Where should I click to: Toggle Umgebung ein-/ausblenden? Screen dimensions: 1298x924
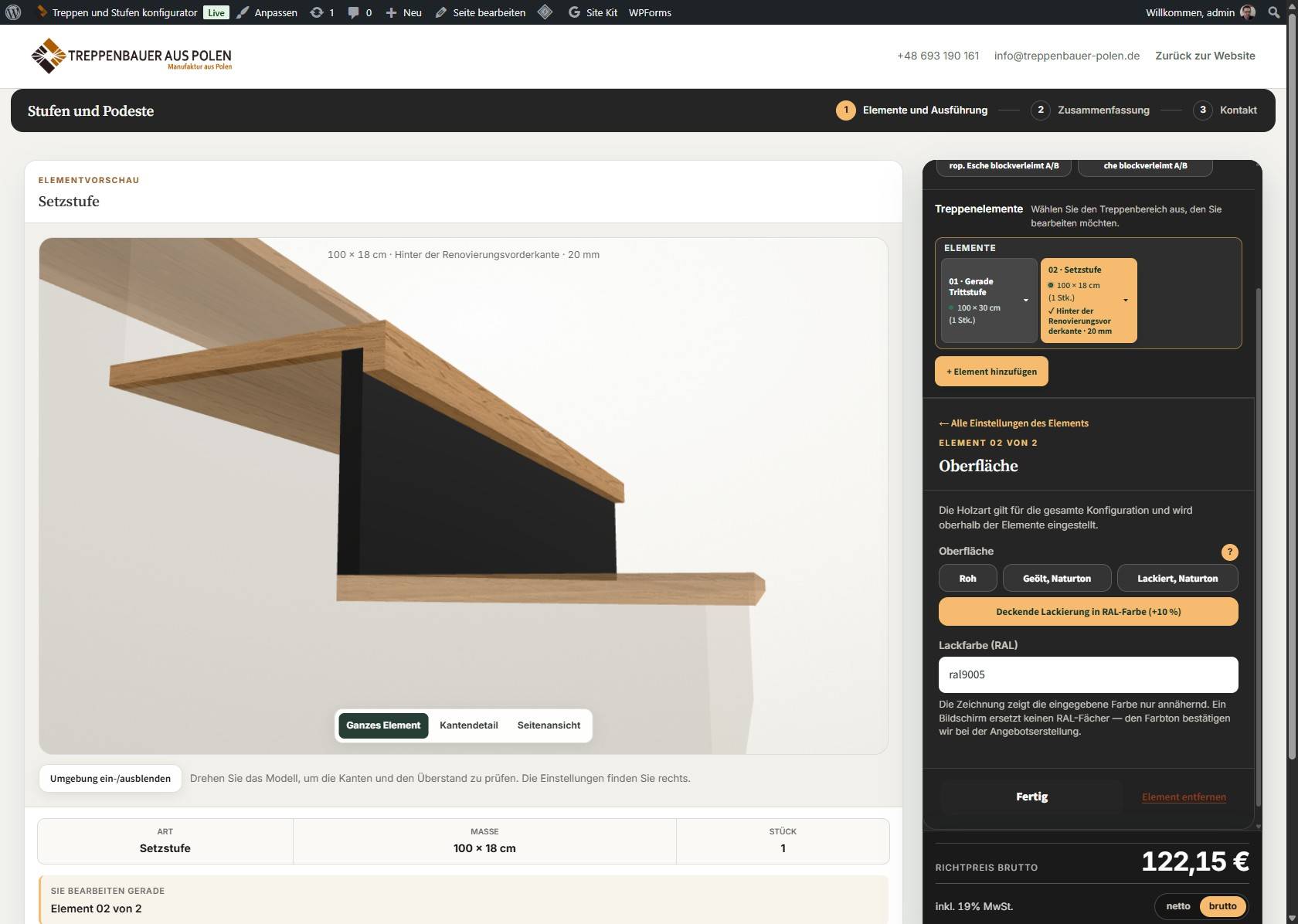pyautogui.click(x=110, y=778)
